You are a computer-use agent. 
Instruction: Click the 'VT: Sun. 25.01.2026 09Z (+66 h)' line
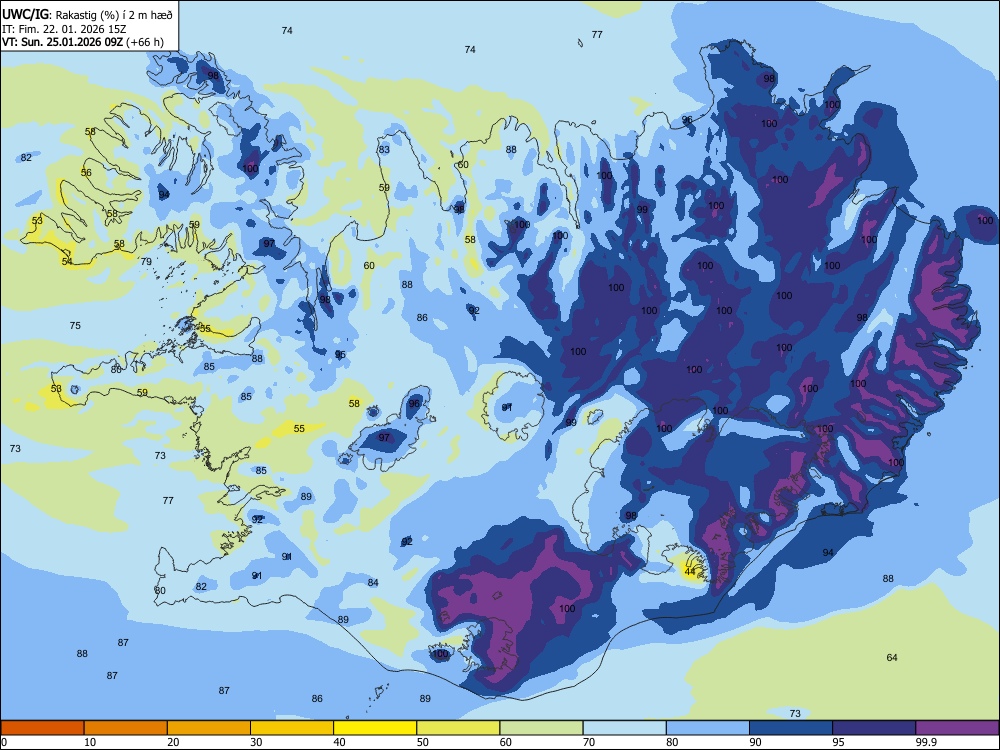83,42
